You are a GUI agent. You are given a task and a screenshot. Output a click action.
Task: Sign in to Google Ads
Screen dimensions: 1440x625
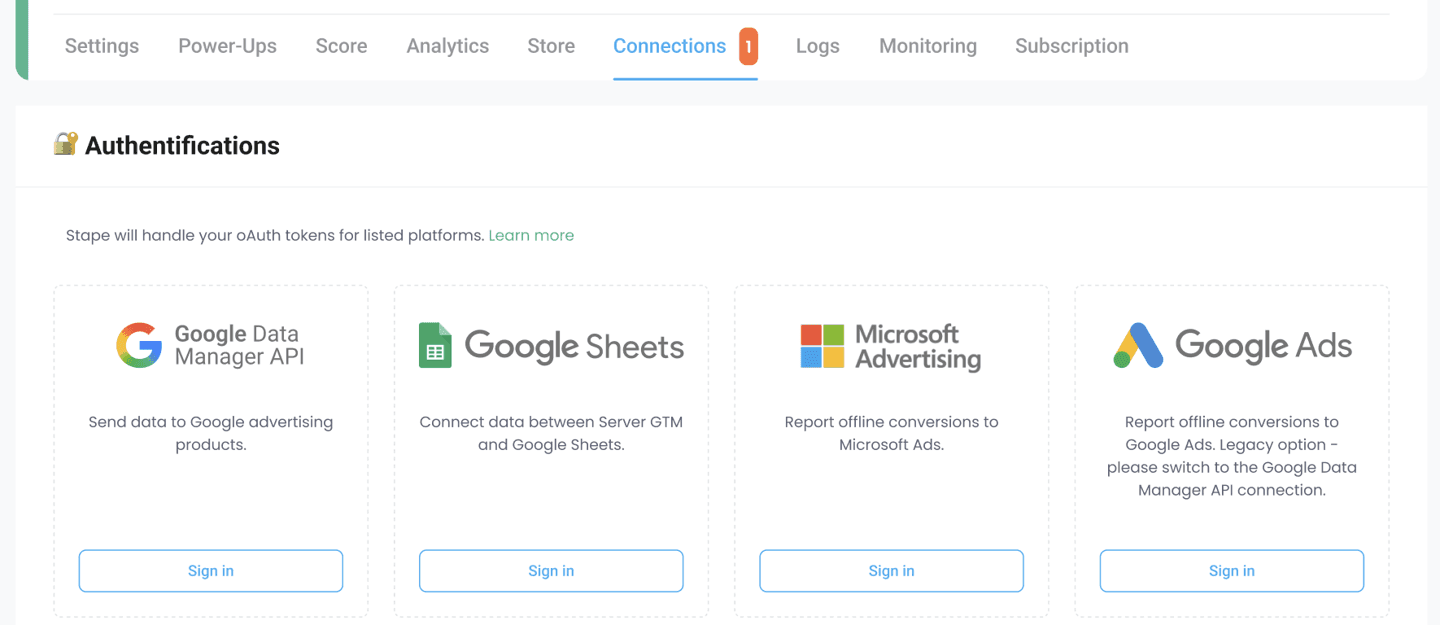click(x=1231, y=570)
